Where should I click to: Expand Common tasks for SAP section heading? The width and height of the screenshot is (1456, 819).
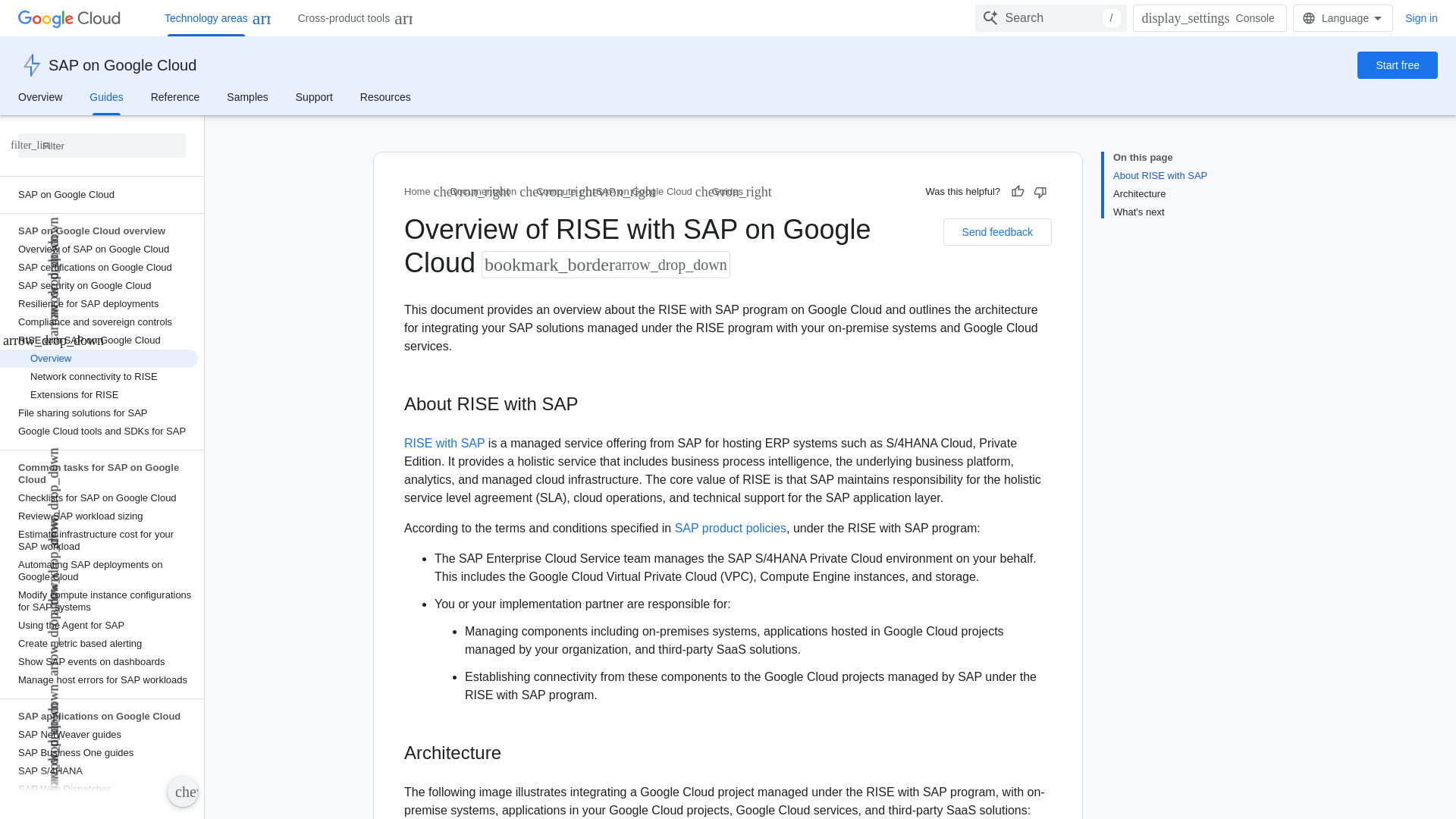pos(99,474)
